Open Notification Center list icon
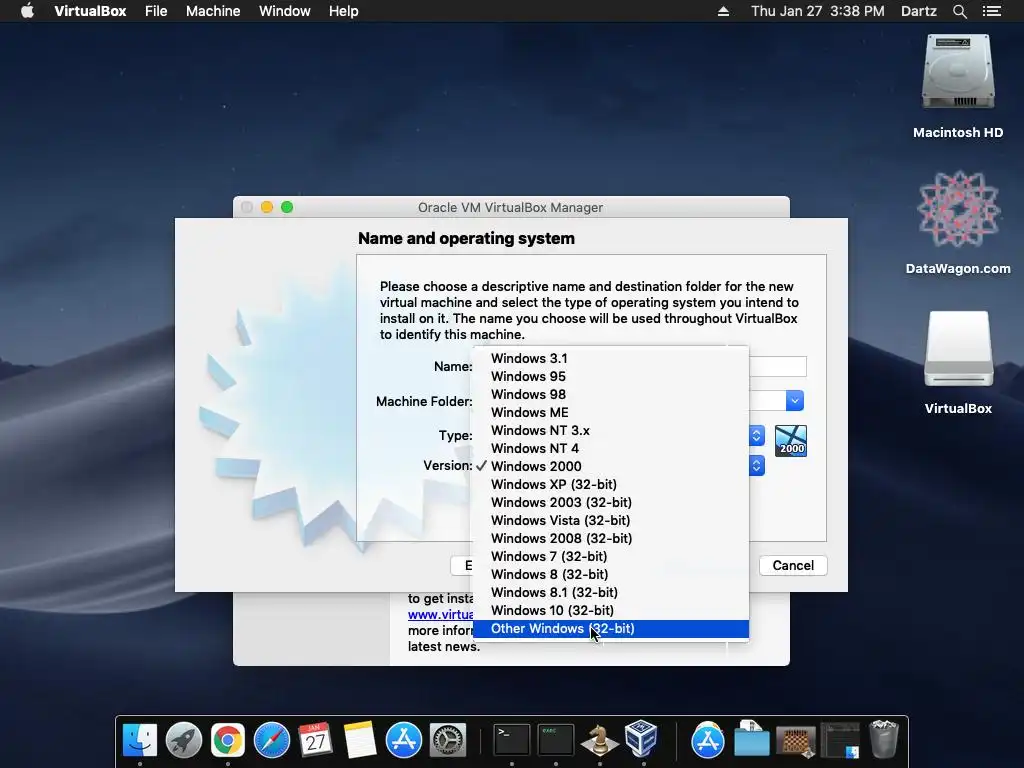Viewport: 1024px width, 768px height. (x=992, y=11)
